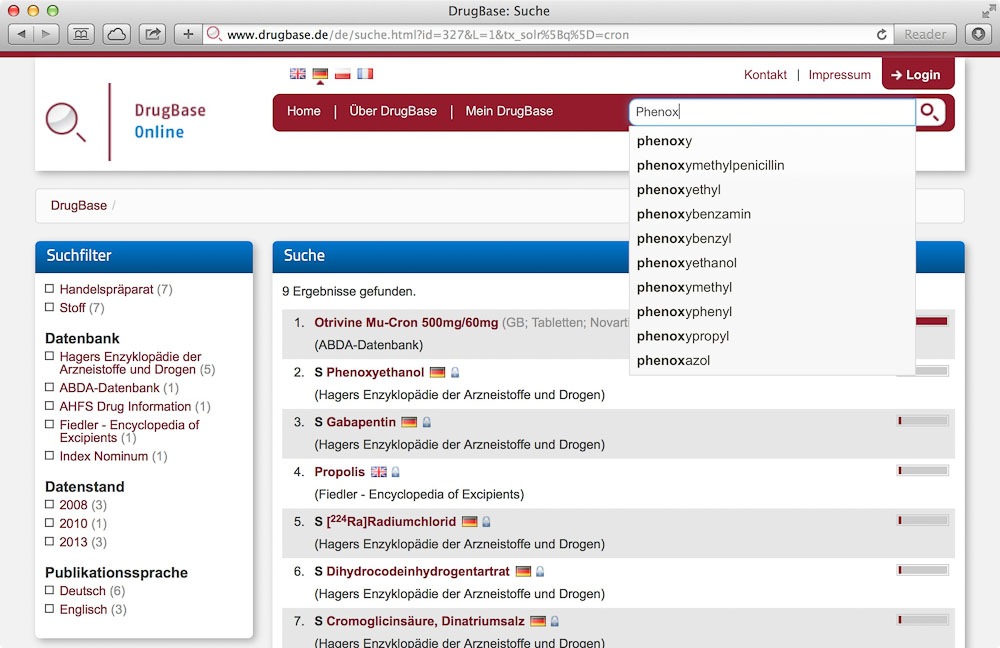Screen dimensions: 1000x648
Task: Check the 2013 Datenstand checkbox
Action: point(50,541)
